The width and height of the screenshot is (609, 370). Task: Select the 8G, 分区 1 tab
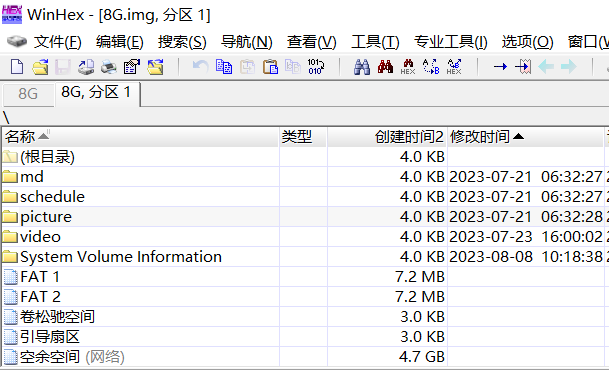[x=97, y=93]
